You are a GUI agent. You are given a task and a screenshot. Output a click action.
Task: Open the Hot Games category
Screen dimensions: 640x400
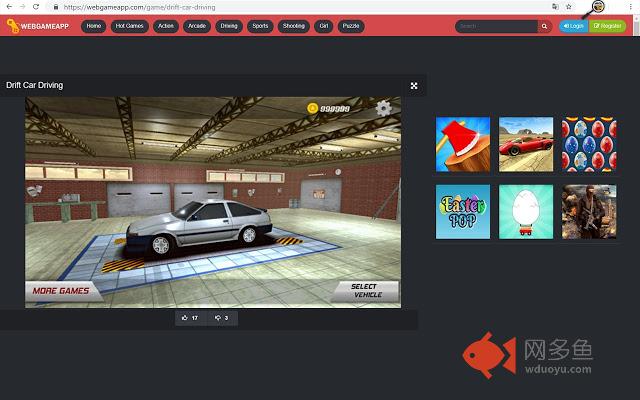[129, 26]
